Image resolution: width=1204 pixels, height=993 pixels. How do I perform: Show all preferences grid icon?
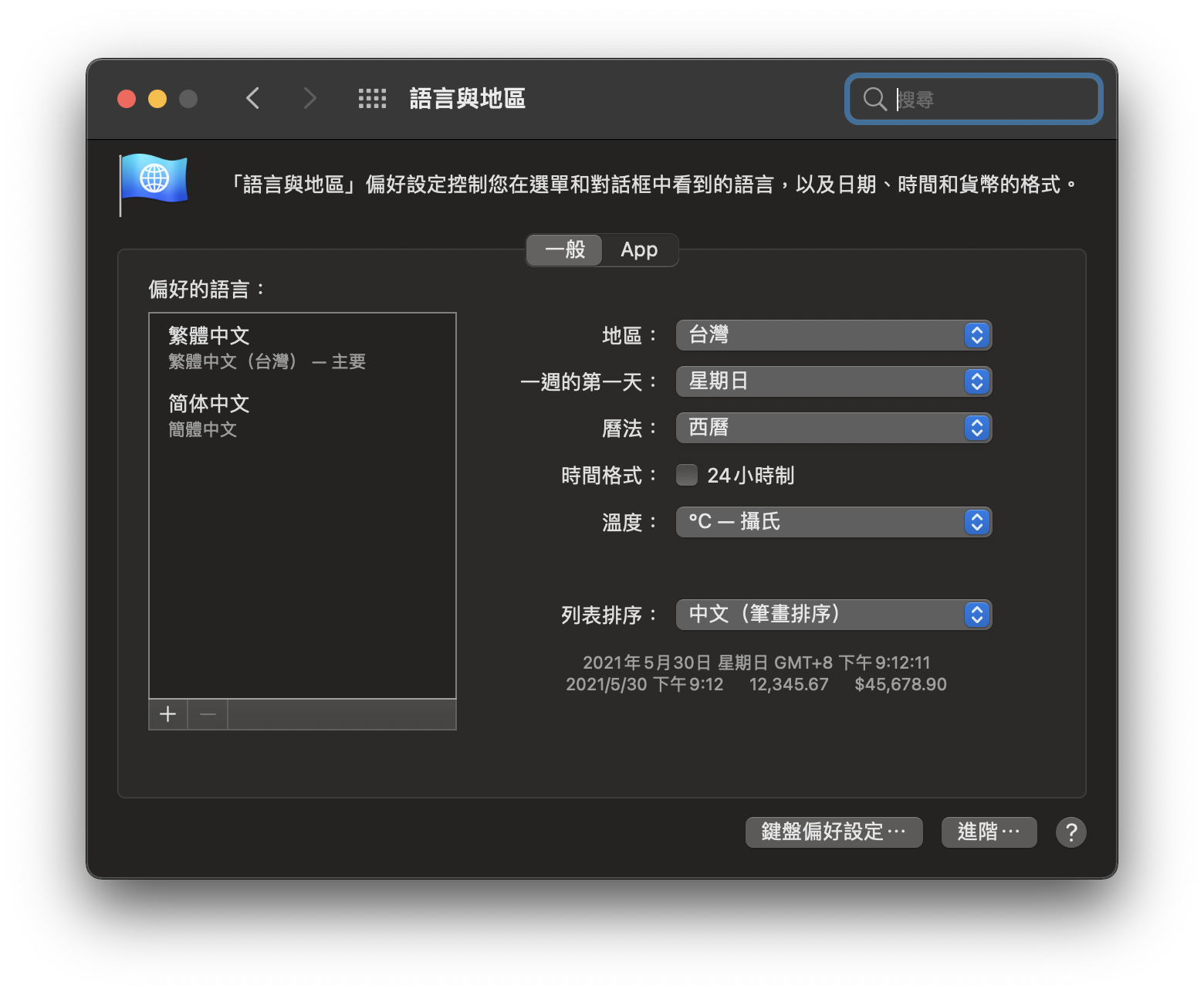372,99
